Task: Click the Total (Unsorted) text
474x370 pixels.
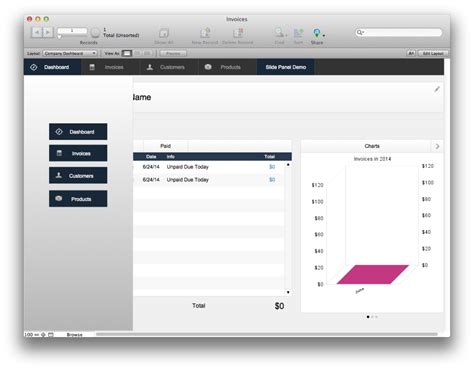Action: [121, 35]
